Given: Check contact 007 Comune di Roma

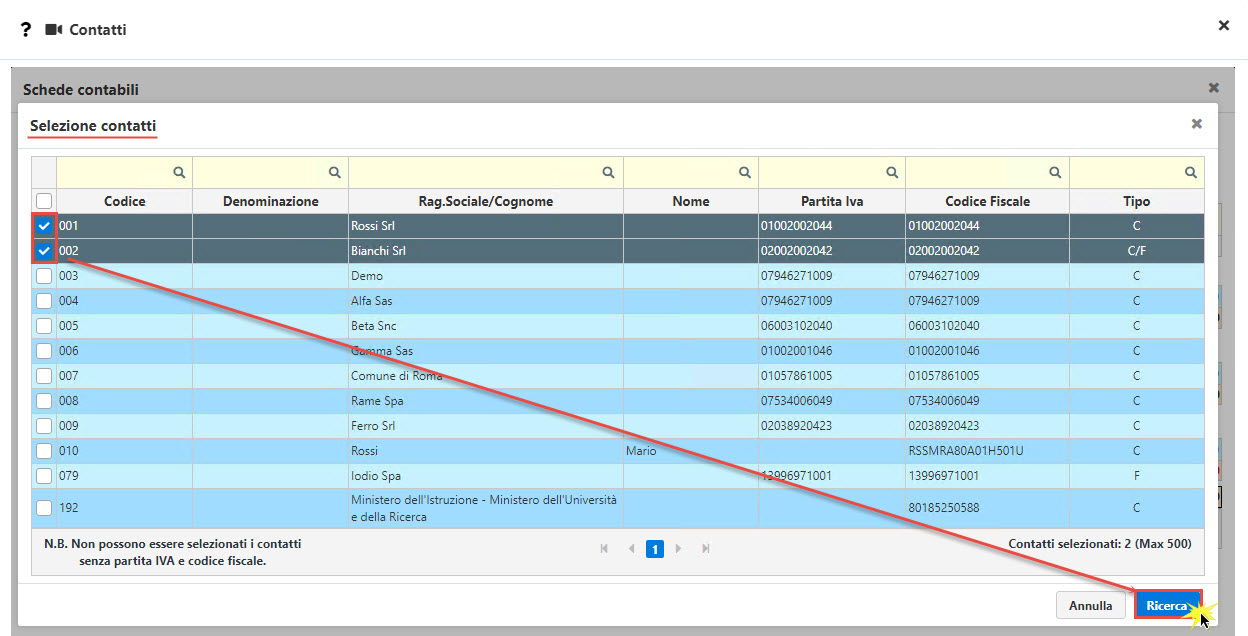Looking at the screenshot, I should click(x=44, y=376).
